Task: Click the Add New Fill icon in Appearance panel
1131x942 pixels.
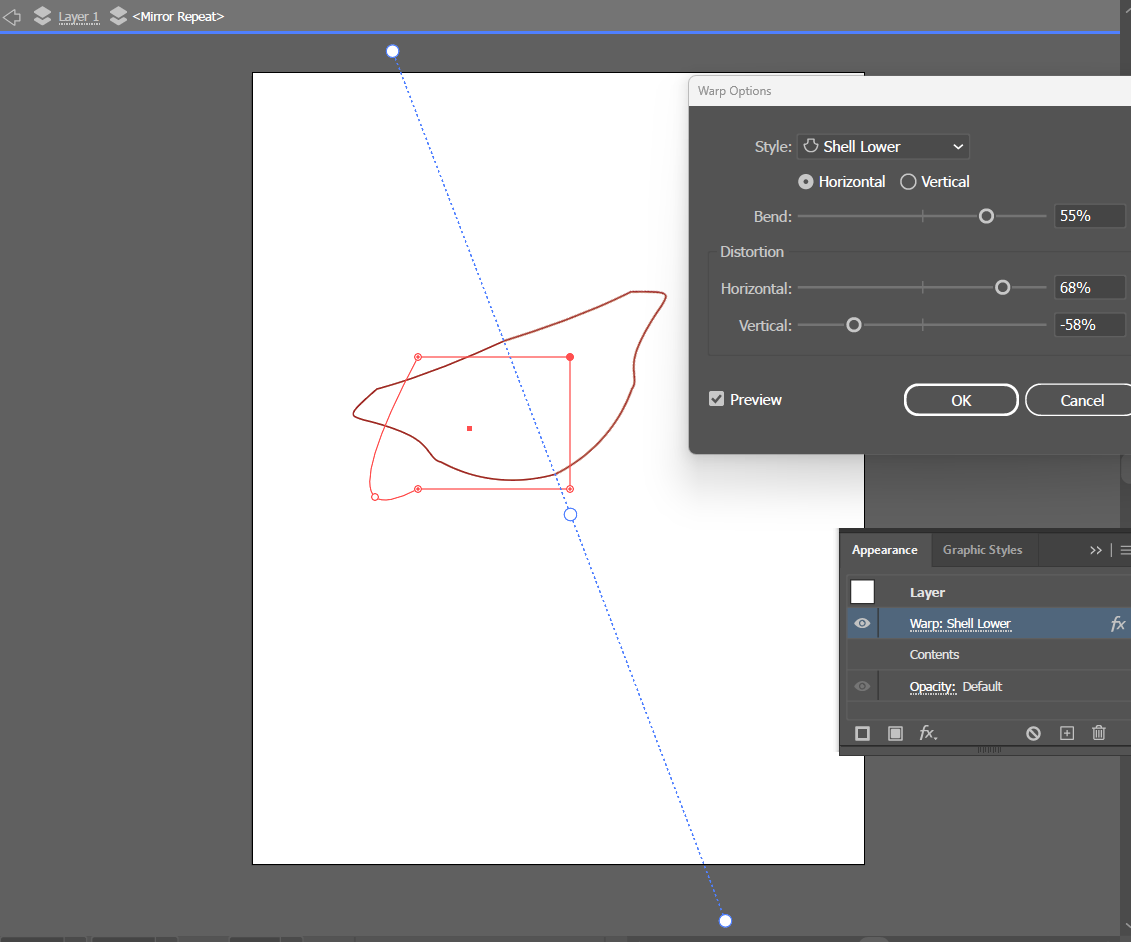Action: click(x=894, y=733)
